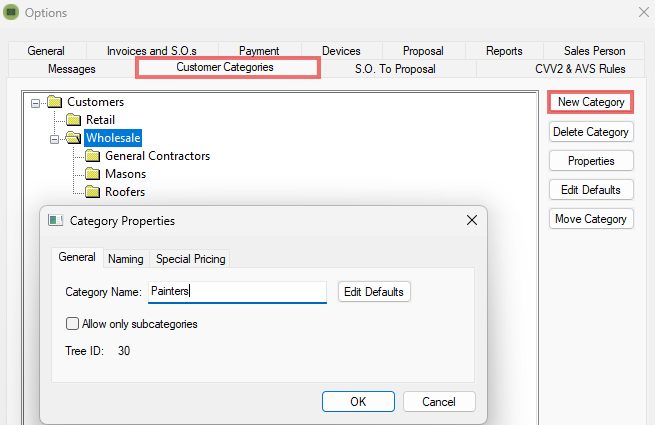
Task: Click the General Contractors folder icon
Action: (x=93, y=156)
